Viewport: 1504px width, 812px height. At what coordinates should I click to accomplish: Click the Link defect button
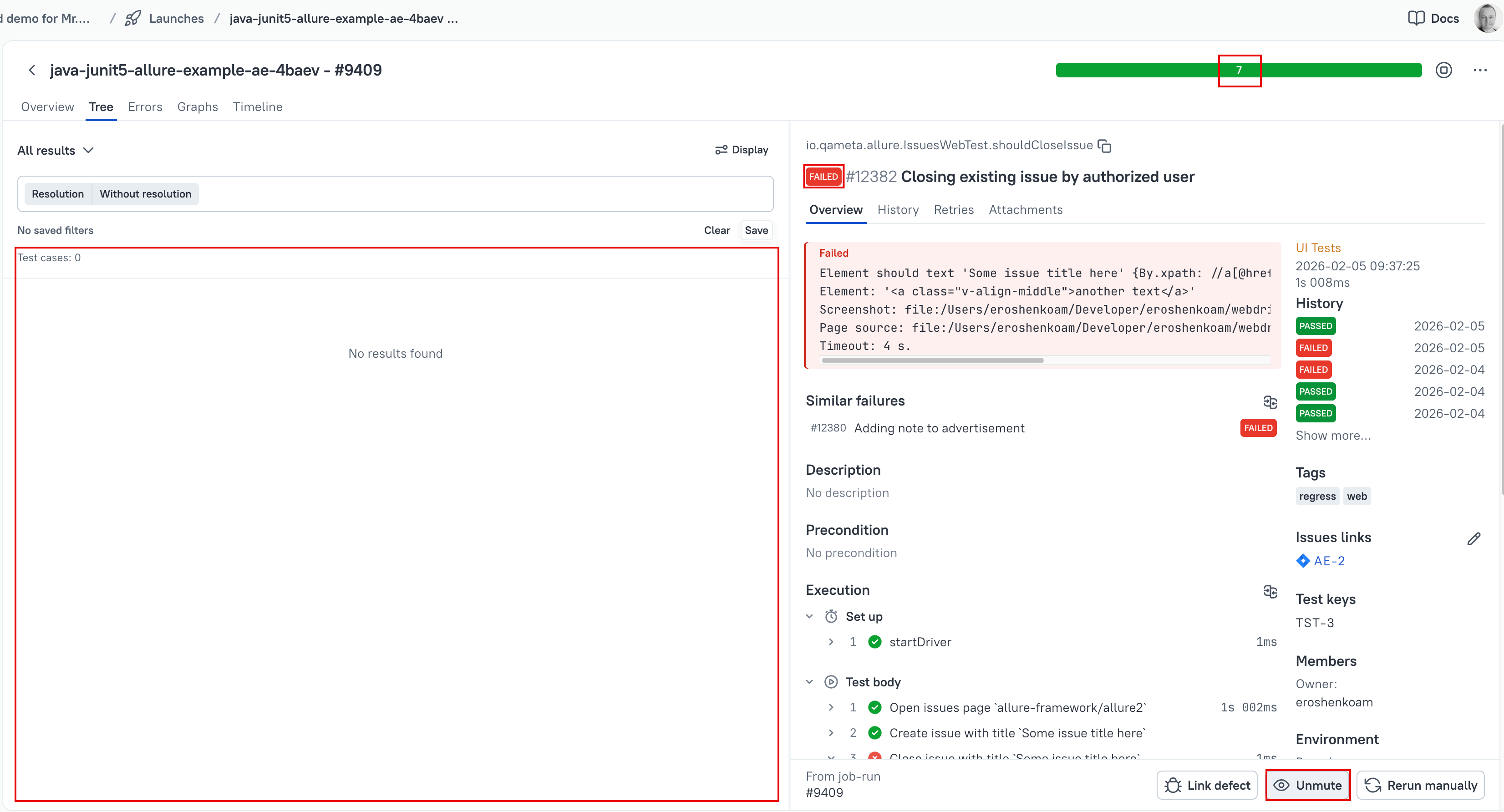[1207, 785]
